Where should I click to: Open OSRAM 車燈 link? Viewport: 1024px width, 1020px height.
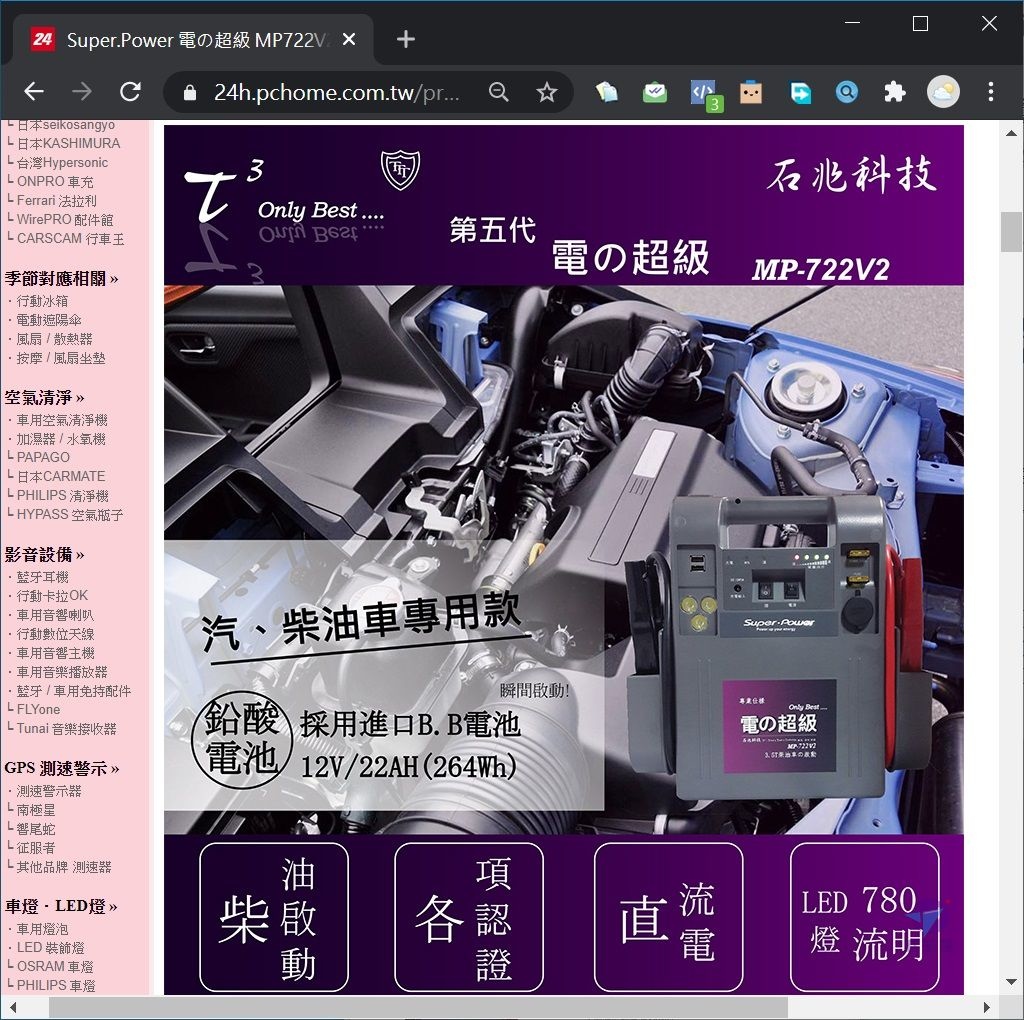point(55,966)
